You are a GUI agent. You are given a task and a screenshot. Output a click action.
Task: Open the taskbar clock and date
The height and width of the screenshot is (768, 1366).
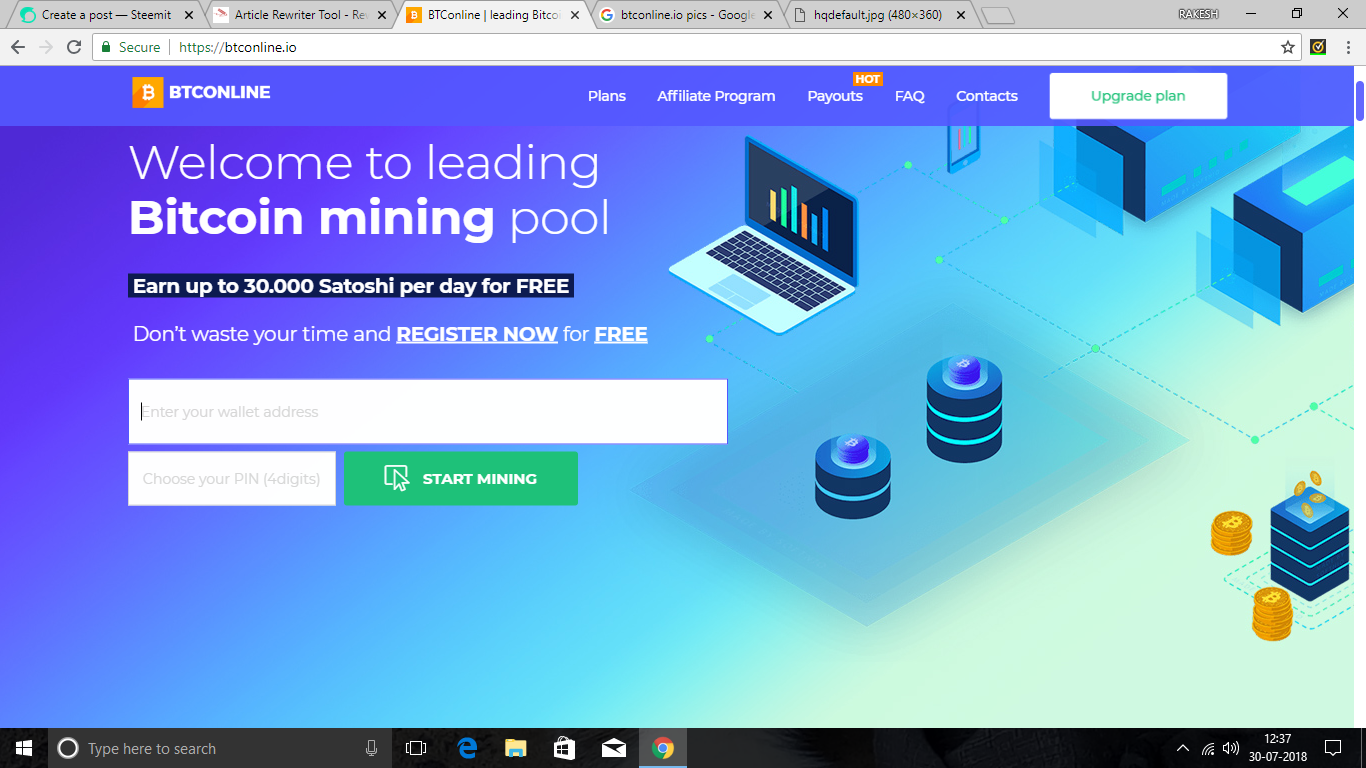[x=1277, y=748]
